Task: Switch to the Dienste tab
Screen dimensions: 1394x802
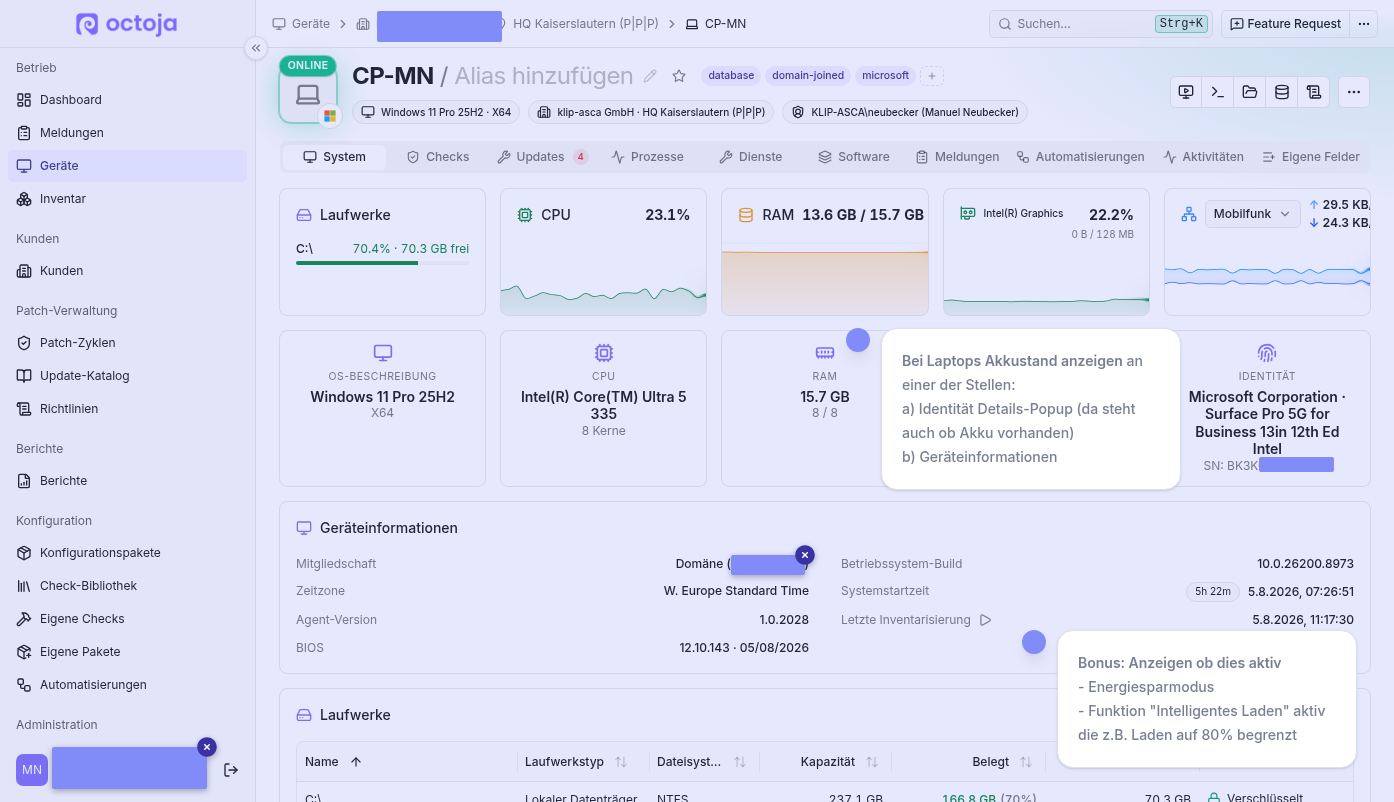Action: tap(751, 157)
